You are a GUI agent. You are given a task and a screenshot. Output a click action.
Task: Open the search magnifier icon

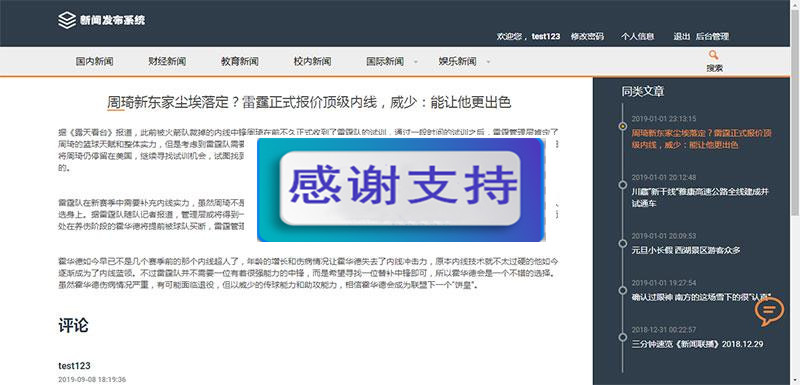714,55
